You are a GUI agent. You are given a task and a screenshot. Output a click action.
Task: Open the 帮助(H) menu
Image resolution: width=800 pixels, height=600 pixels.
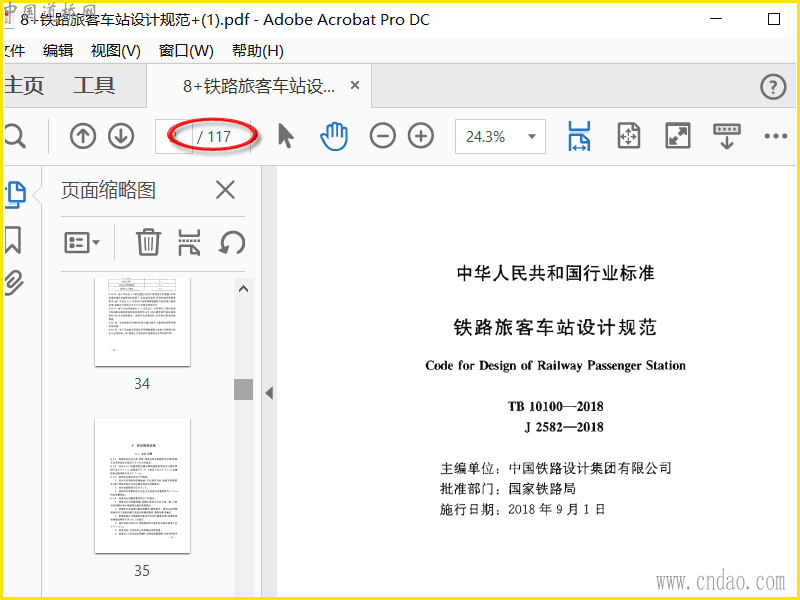coord(258,51)
